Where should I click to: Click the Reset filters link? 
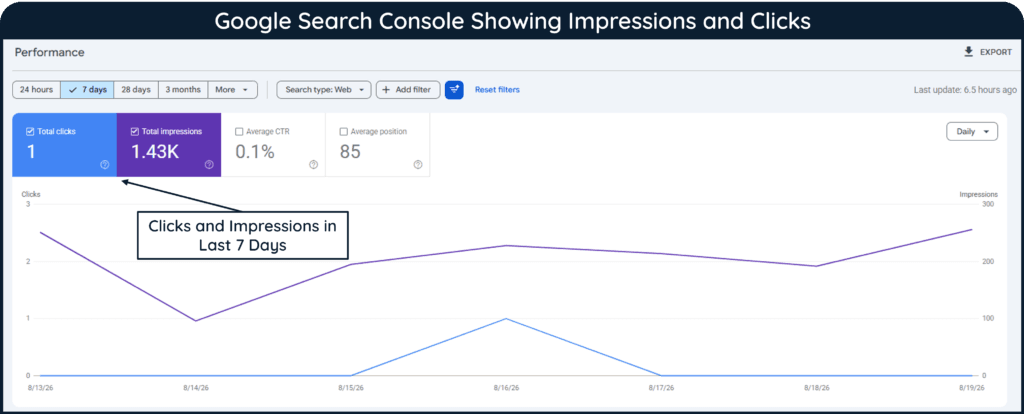497,89
